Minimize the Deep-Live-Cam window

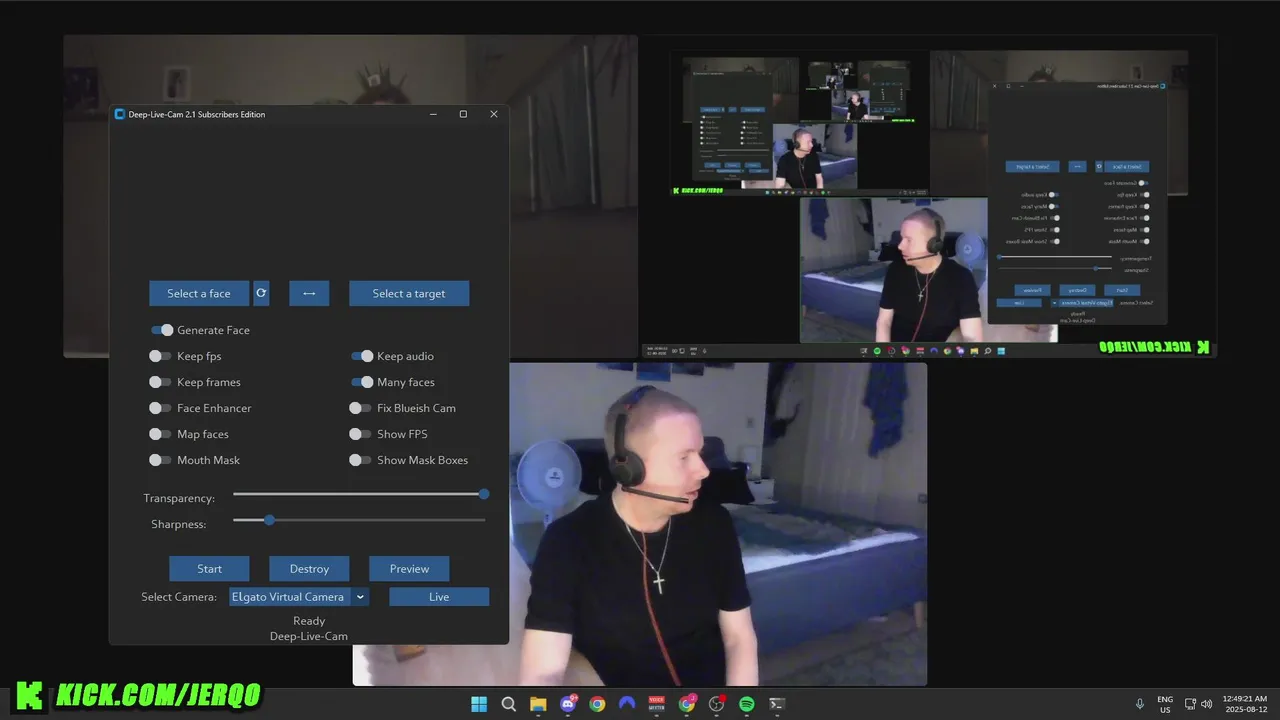tap(433, 114)
